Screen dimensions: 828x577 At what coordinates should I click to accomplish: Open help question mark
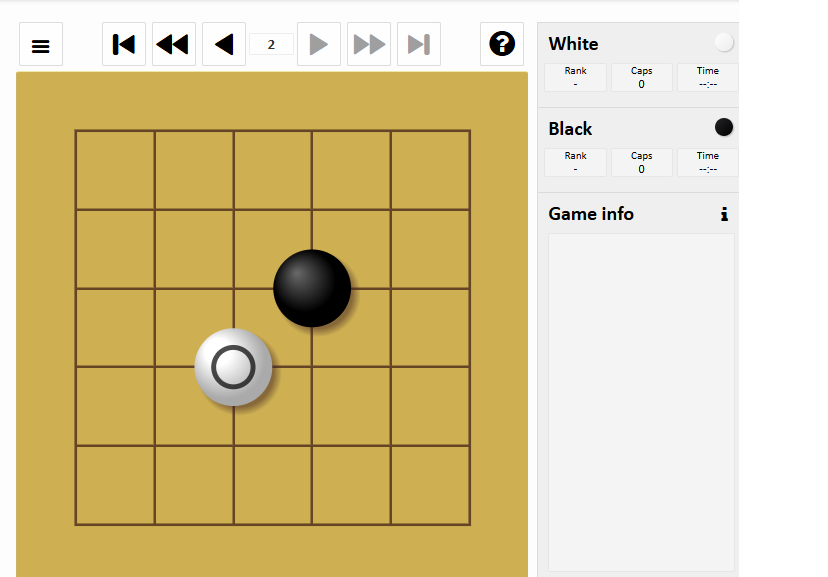coord(502,44)
